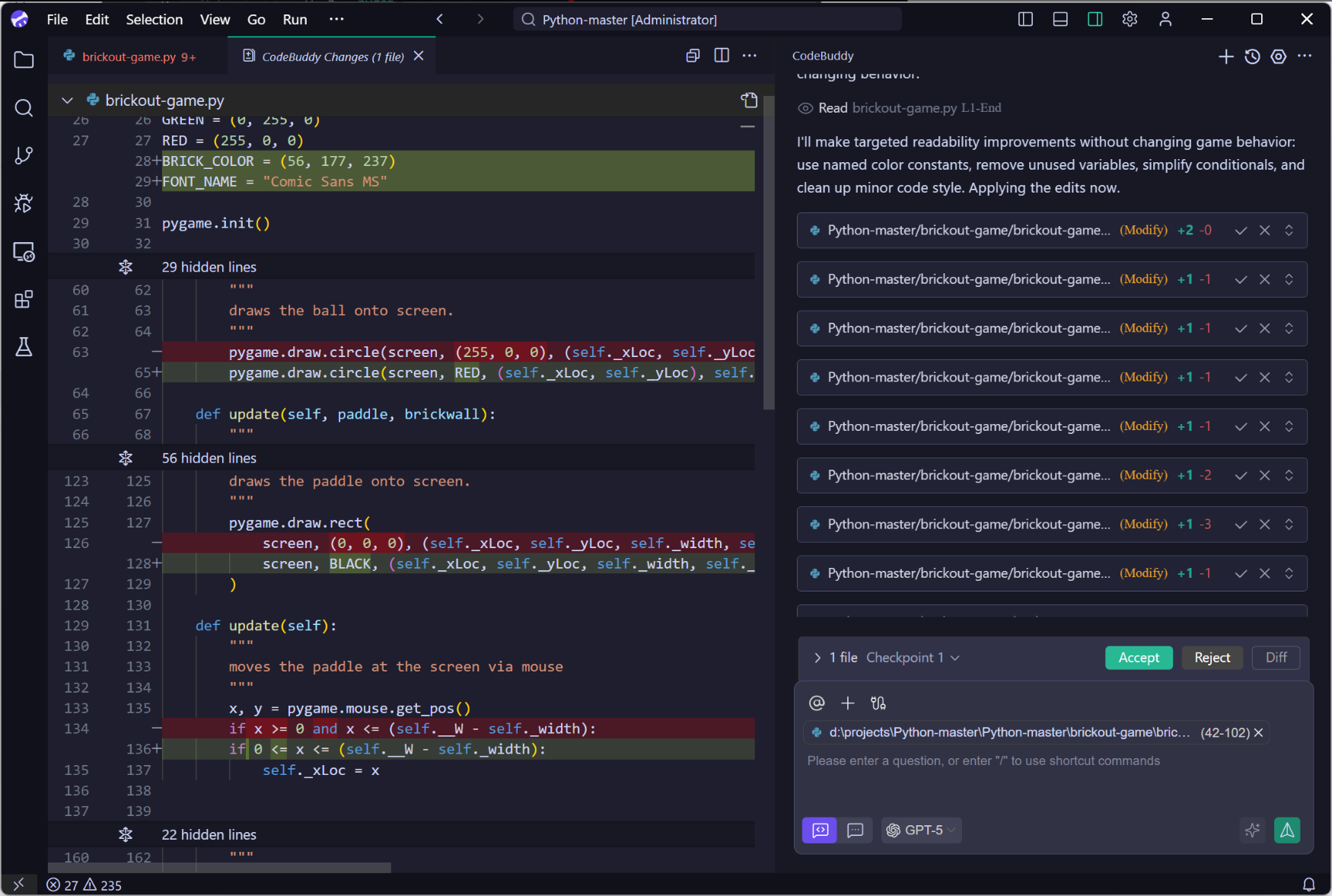This screenshot has height=896, width=1332.
Task: Open Source Control view in activity bar
Action: (x=24, y=155)
